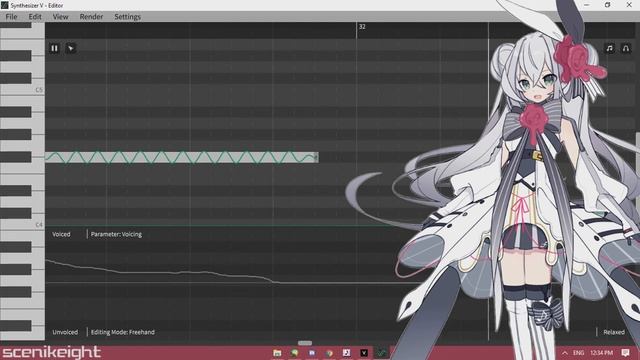Click the Parameter: Voicing selector

pos(116,234)
